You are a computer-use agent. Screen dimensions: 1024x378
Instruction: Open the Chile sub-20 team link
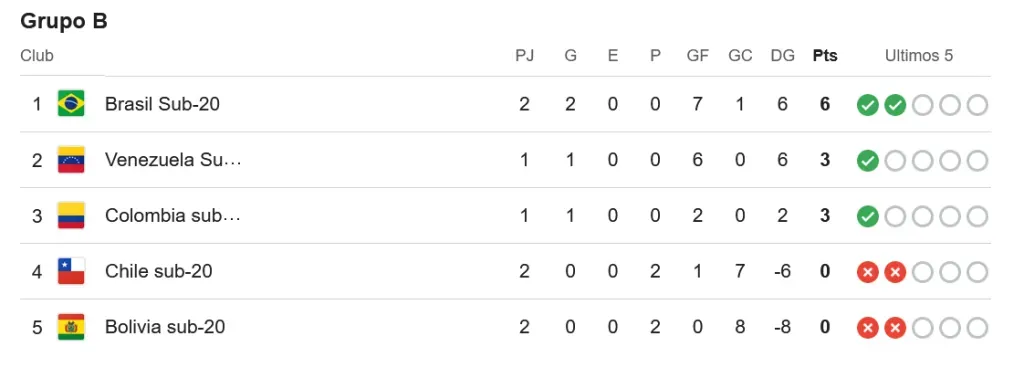[x=159, y=271]
